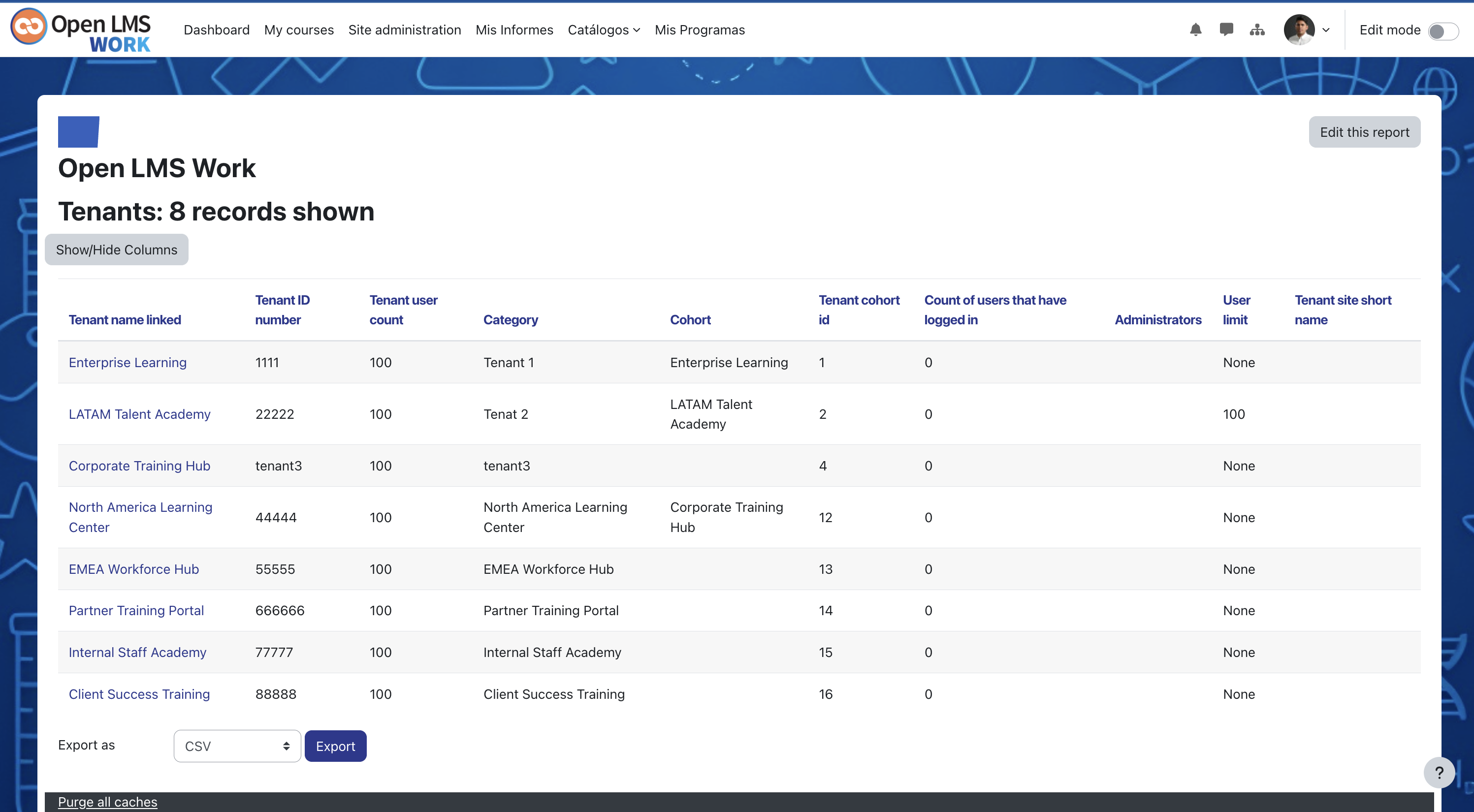
Task: Open the My courses menu item
Action: (299, 30)
